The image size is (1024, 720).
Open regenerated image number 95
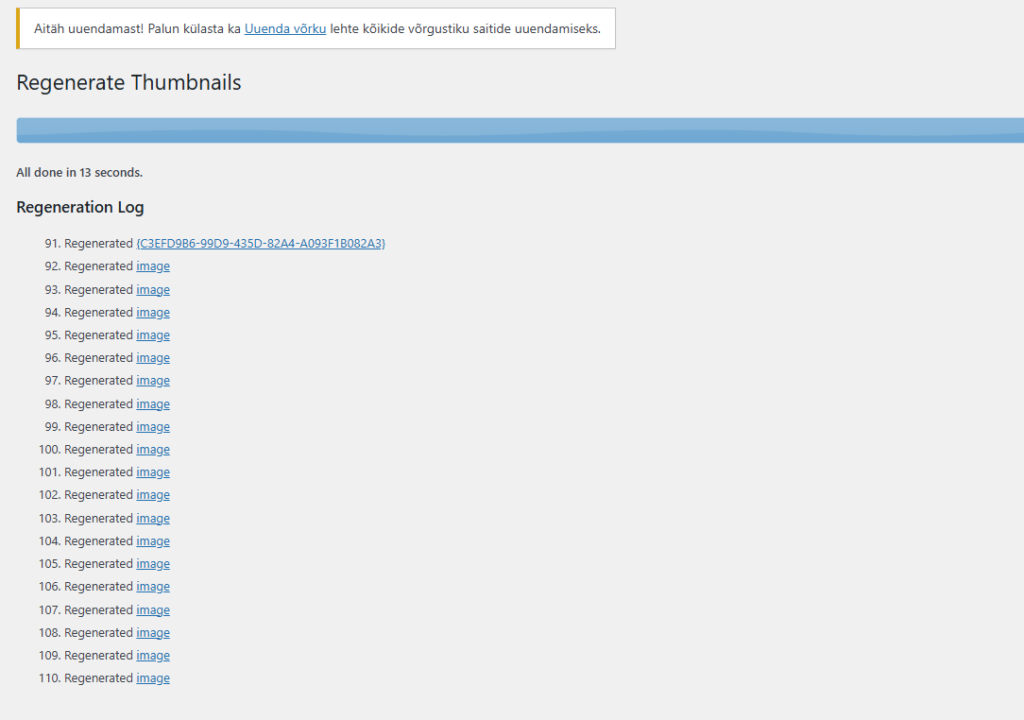point(153,335)
